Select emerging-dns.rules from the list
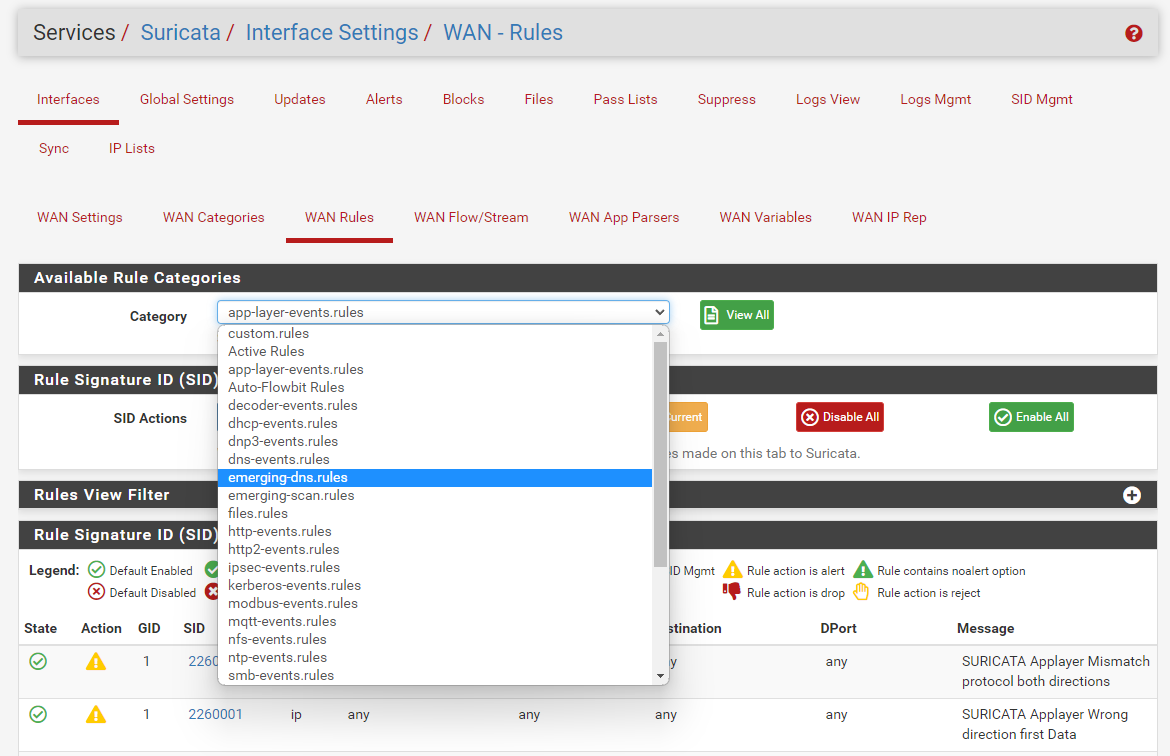The width and height of the screenshot is (1170, 756). point(435,478)
